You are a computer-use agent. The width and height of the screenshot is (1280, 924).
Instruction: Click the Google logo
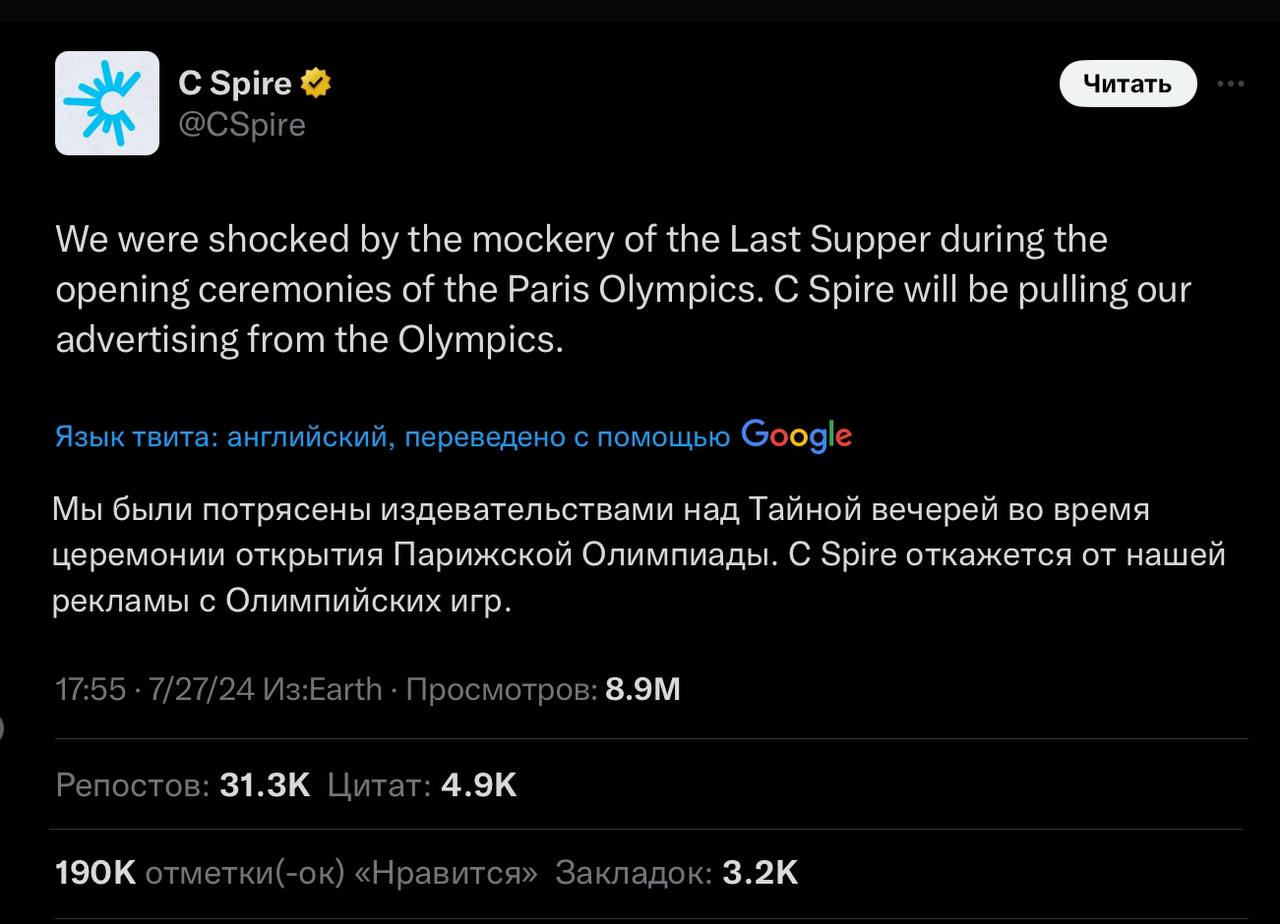coord(796,436)
